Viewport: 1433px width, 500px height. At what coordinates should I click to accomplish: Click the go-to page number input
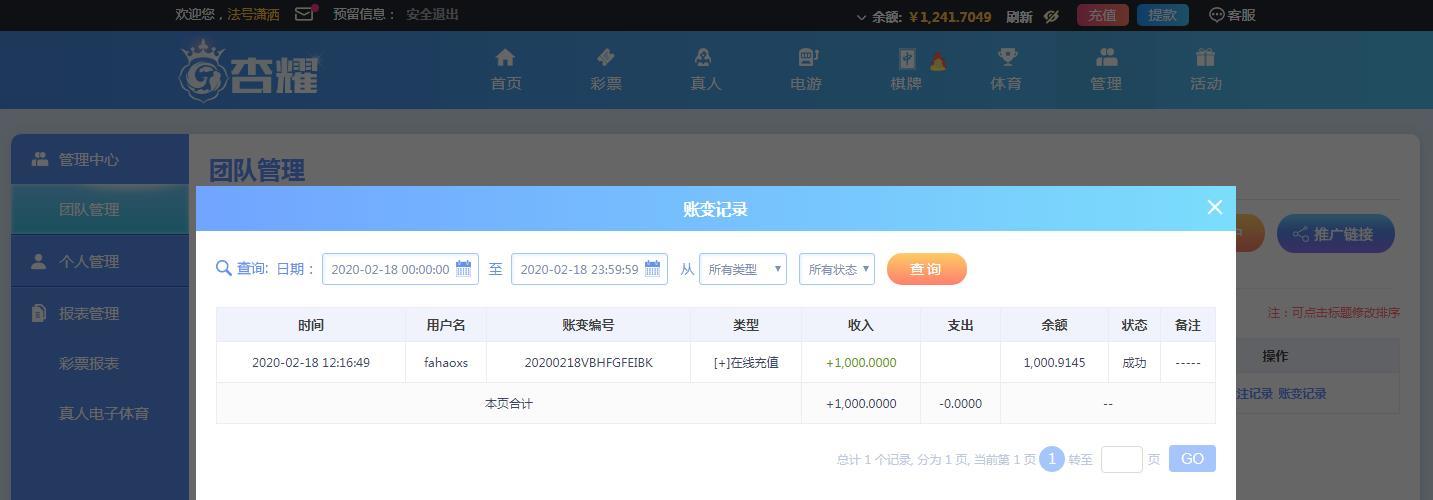1122,459
